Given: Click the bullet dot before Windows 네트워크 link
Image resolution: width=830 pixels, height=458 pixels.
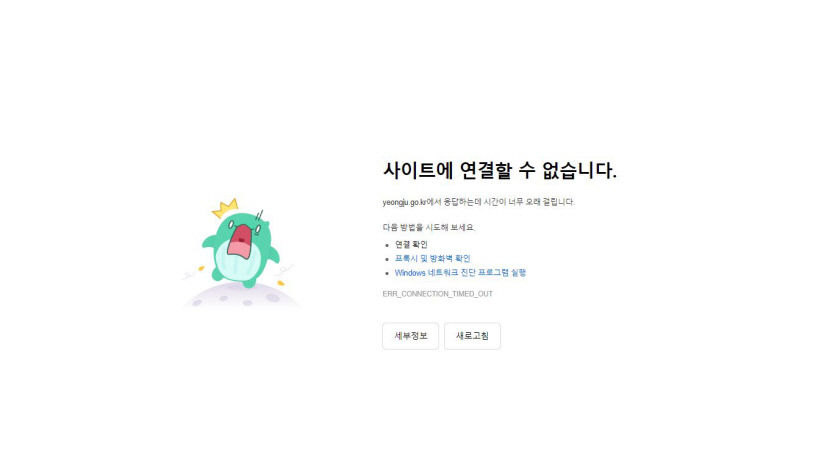Looking at the screenshot, I should coord(387,273).
